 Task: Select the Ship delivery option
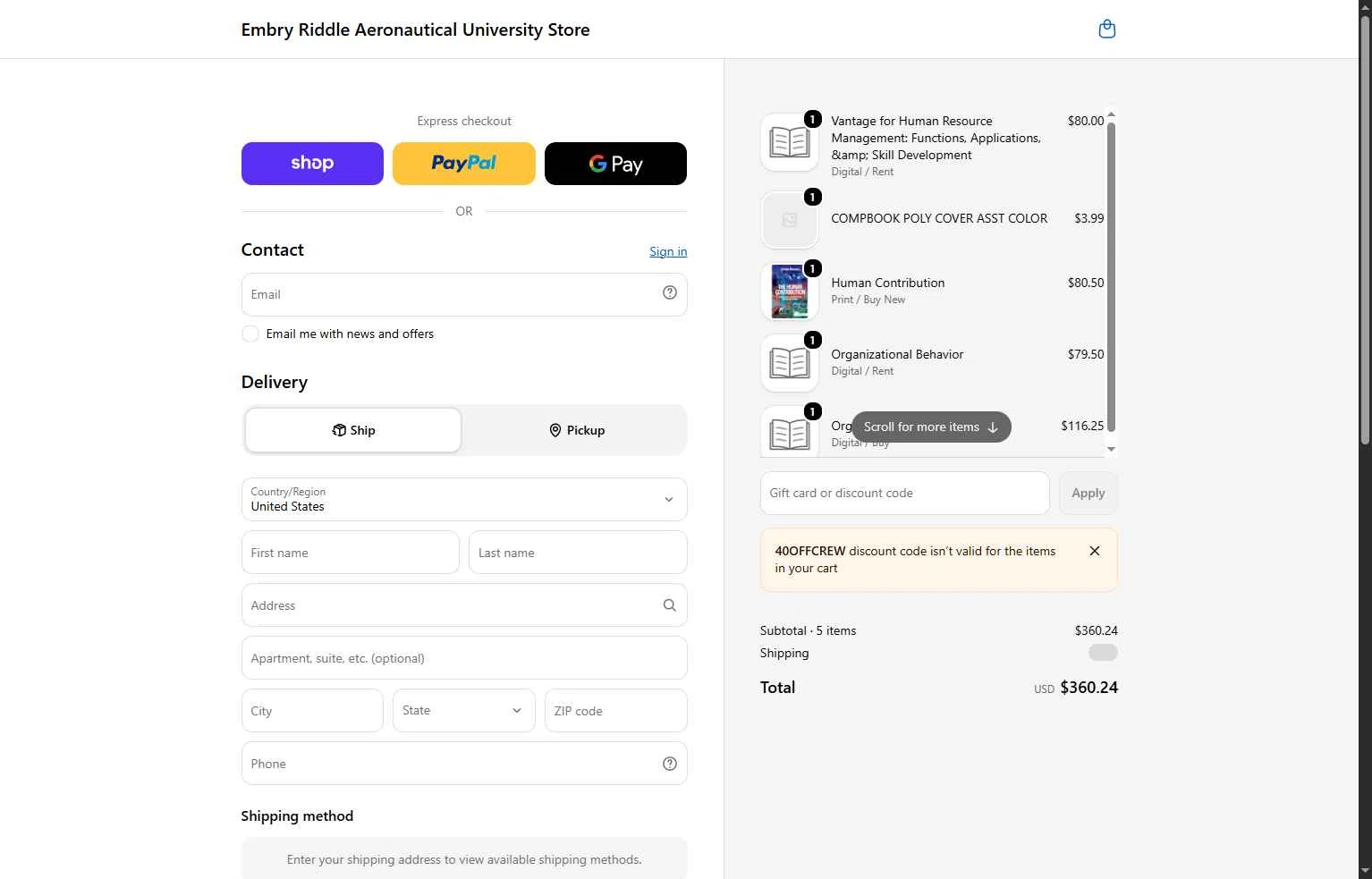353,430
